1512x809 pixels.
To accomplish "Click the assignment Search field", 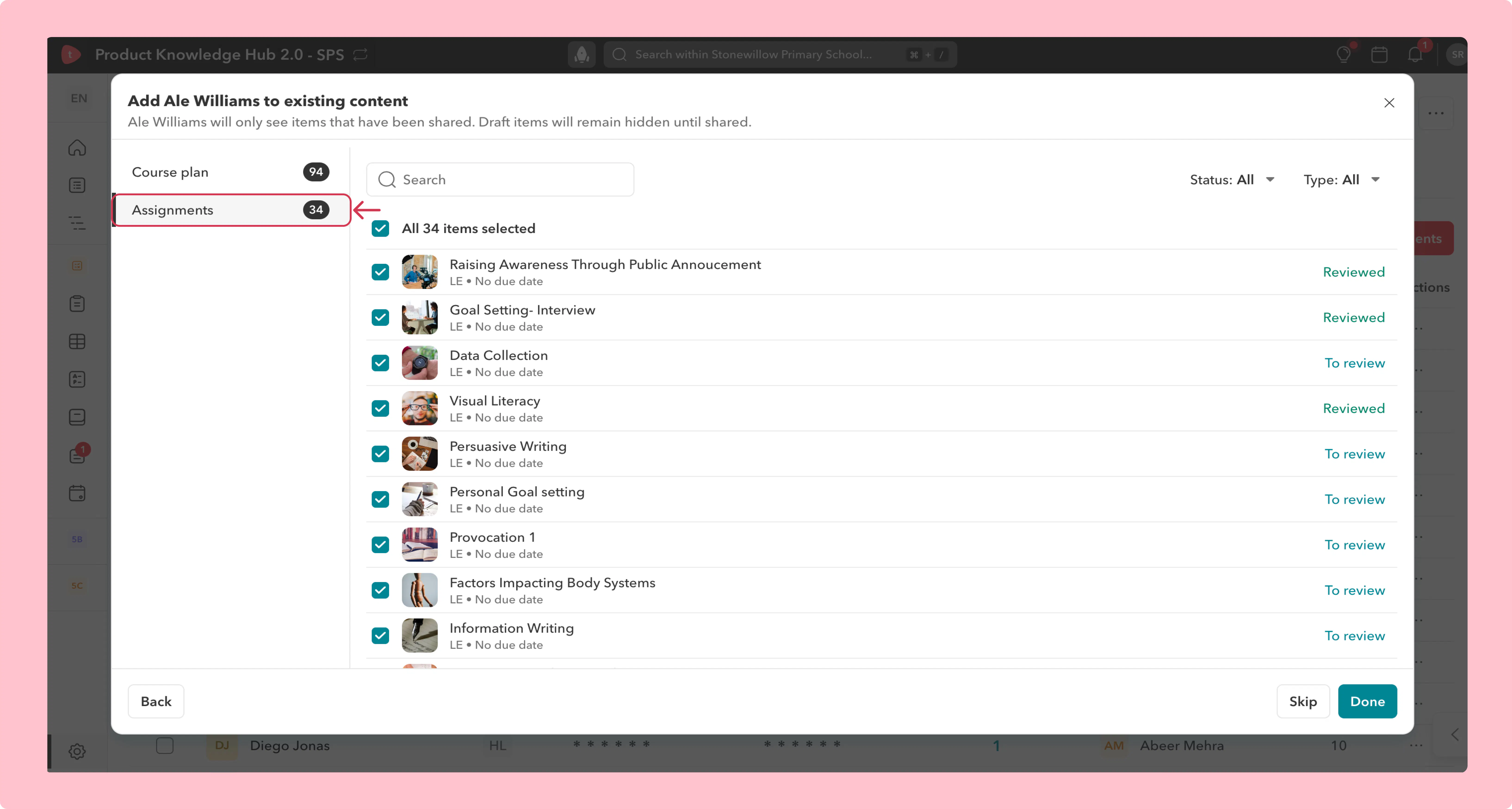I will point(500,180).
